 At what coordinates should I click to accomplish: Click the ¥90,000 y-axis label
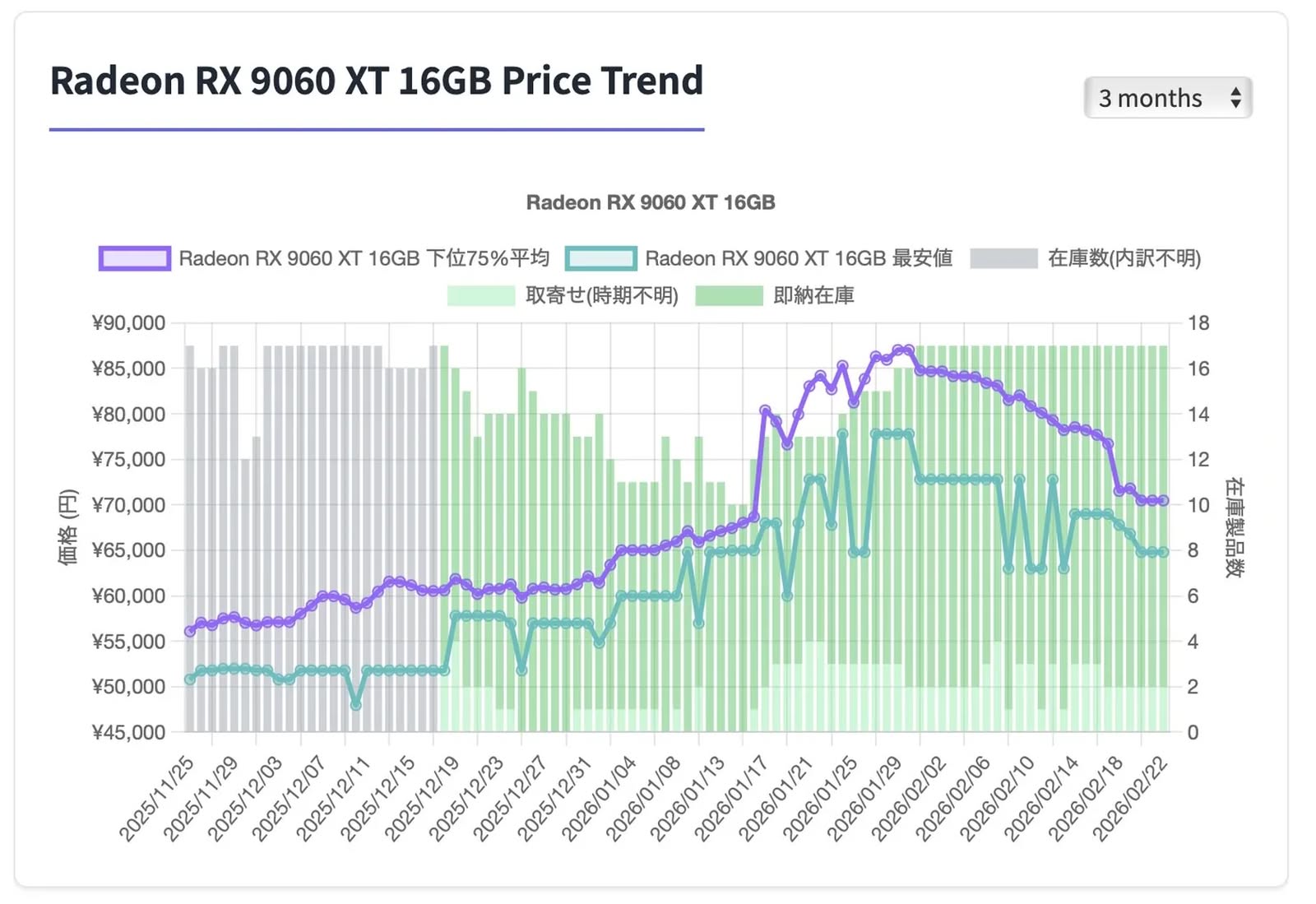coord(129,322)
